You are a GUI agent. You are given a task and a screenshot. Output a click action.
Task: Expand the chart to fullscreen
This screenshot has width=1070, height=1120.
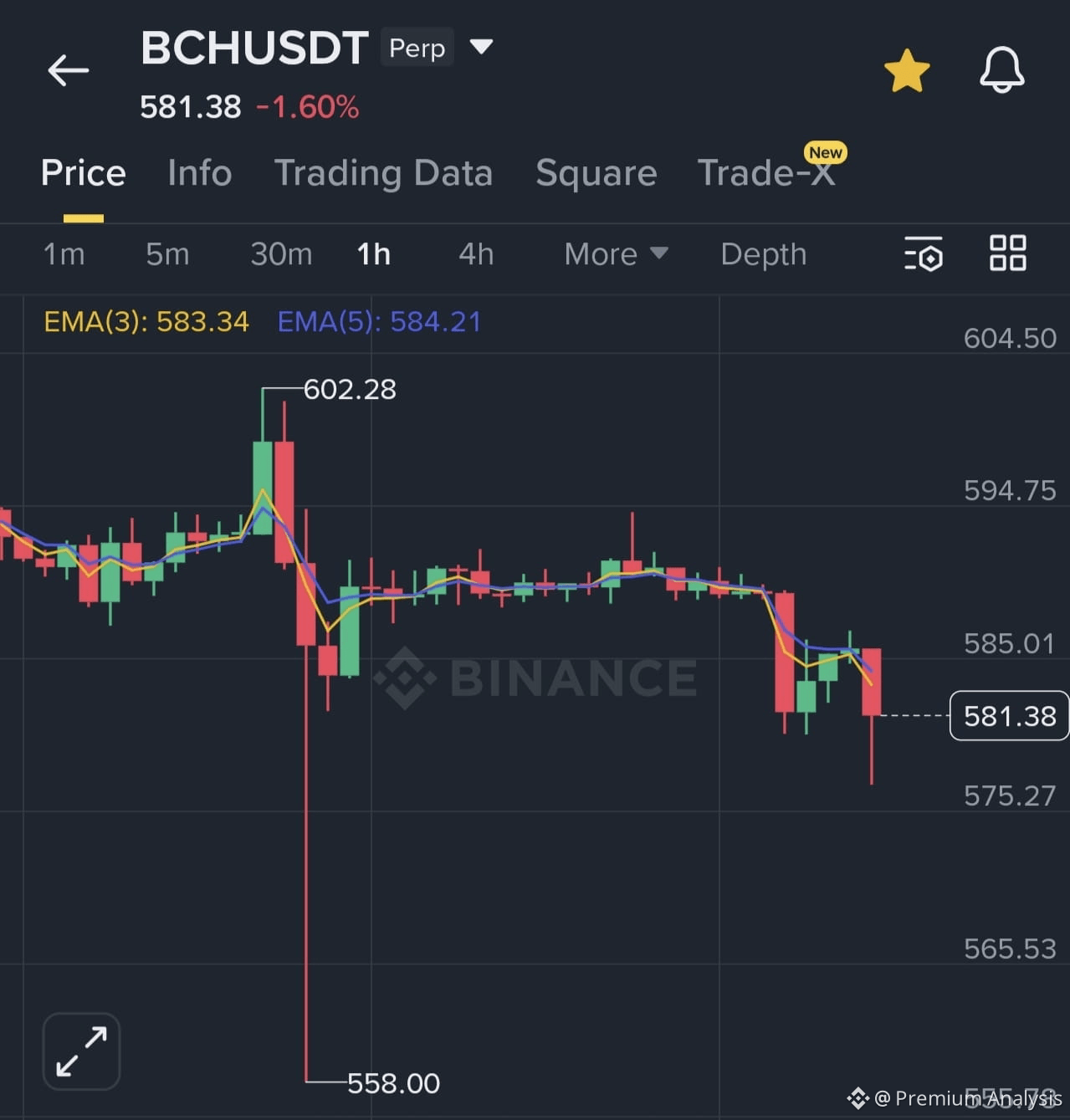tap(80, 1051)
